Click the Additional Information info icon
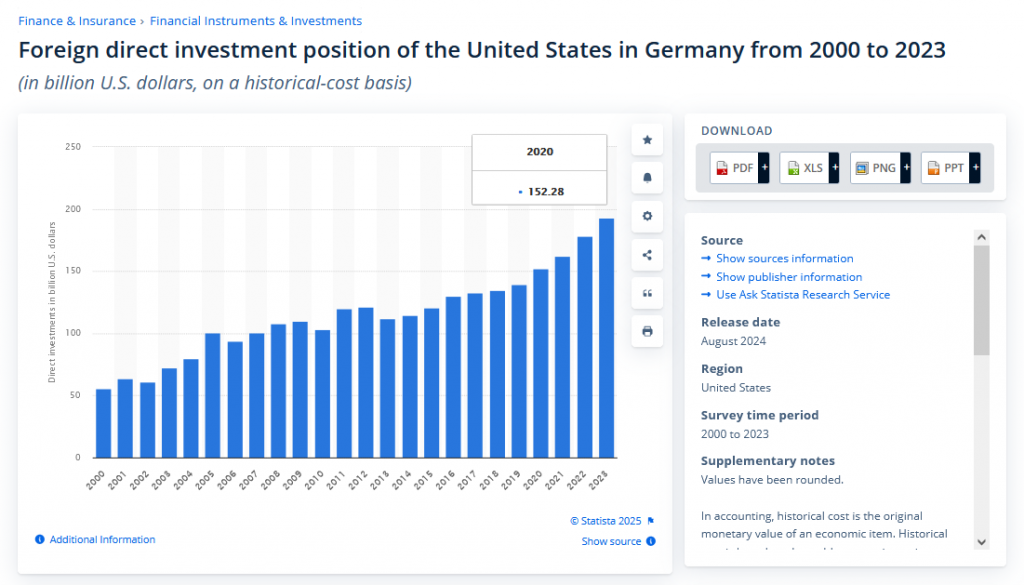Image resolution: width=1024 pixels, height=585 pixels. (40, 540)
